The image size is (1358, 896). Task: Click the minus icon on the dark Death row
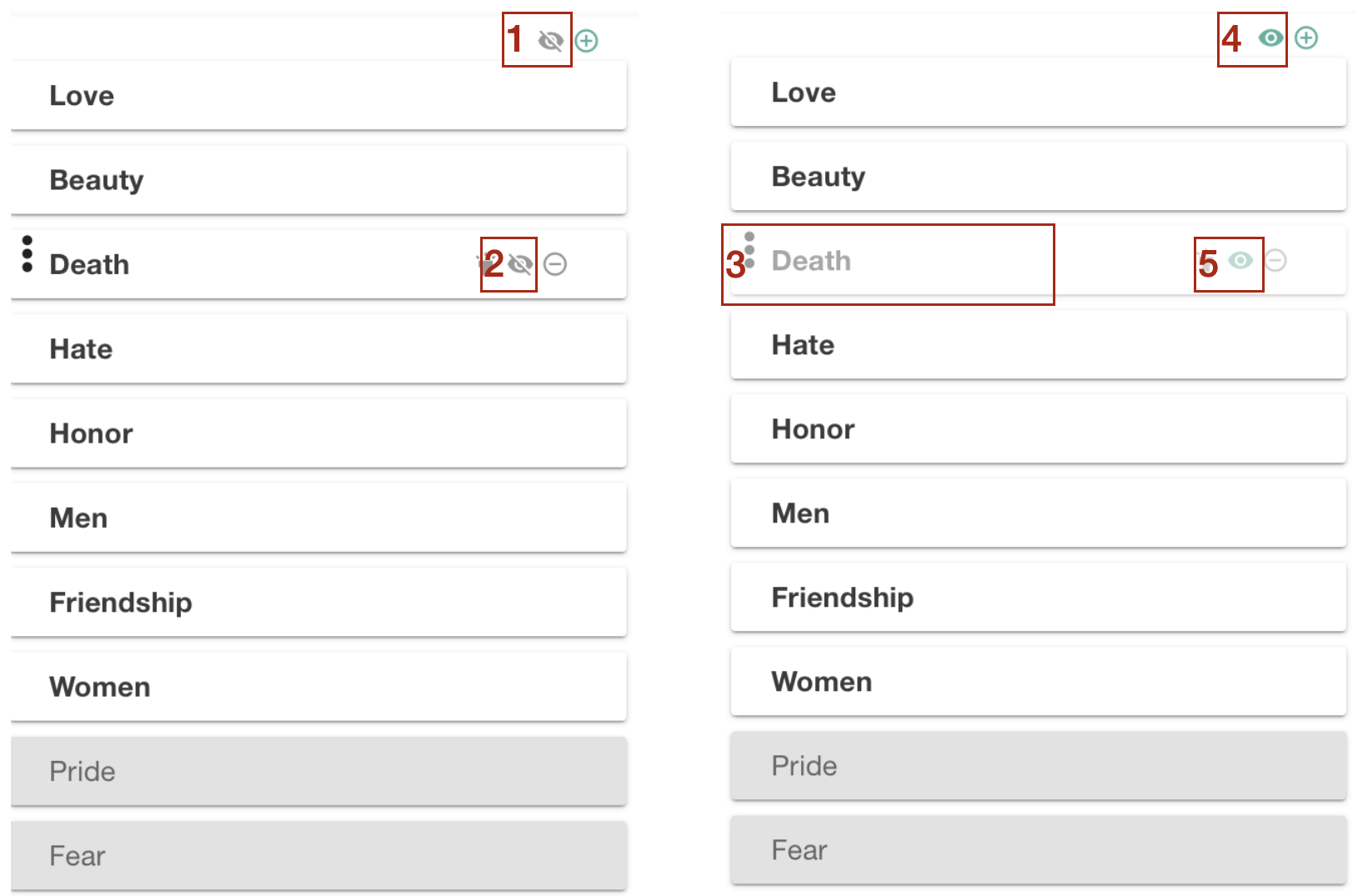tap(555, 265)
